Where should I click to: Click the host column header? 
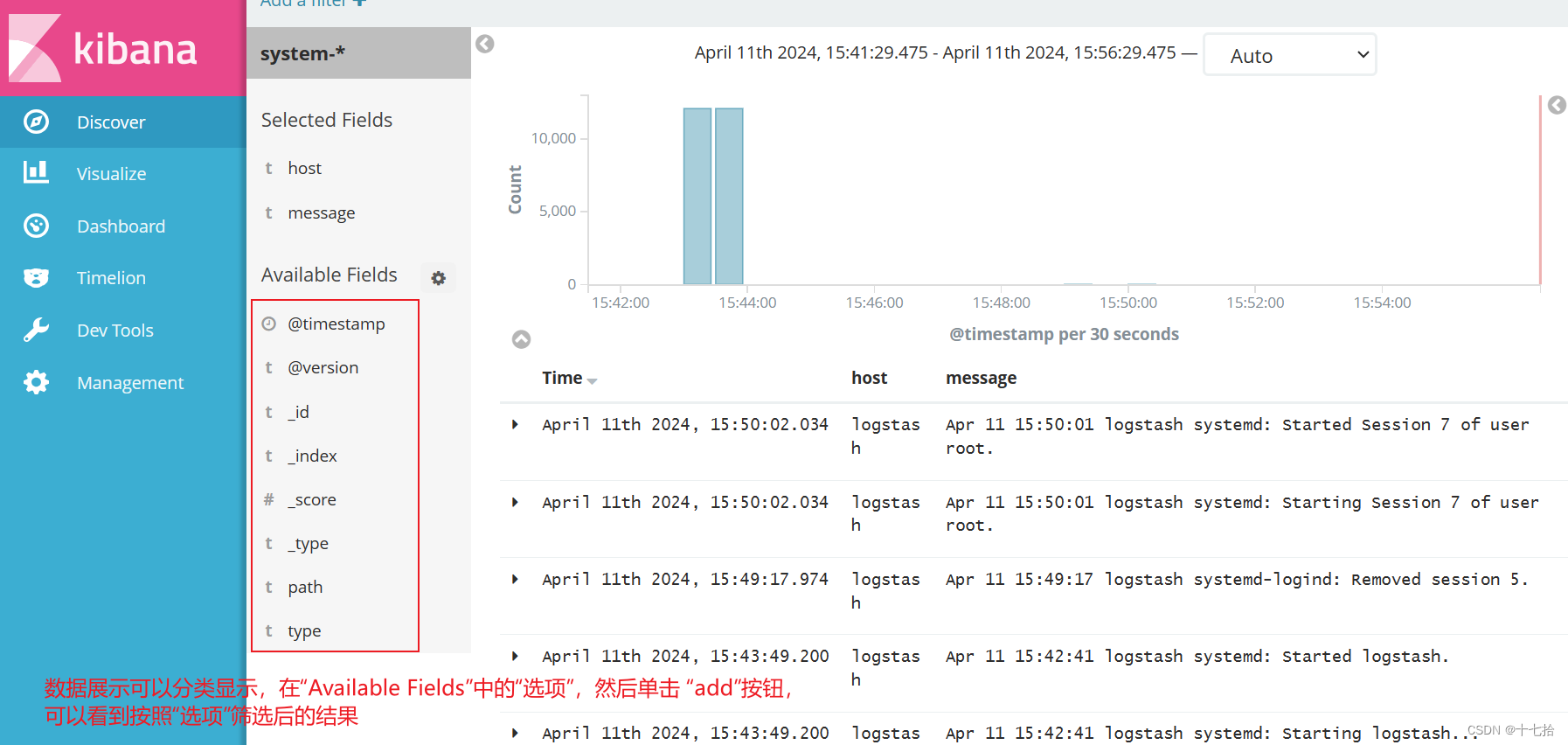click(x=869, y=378)
